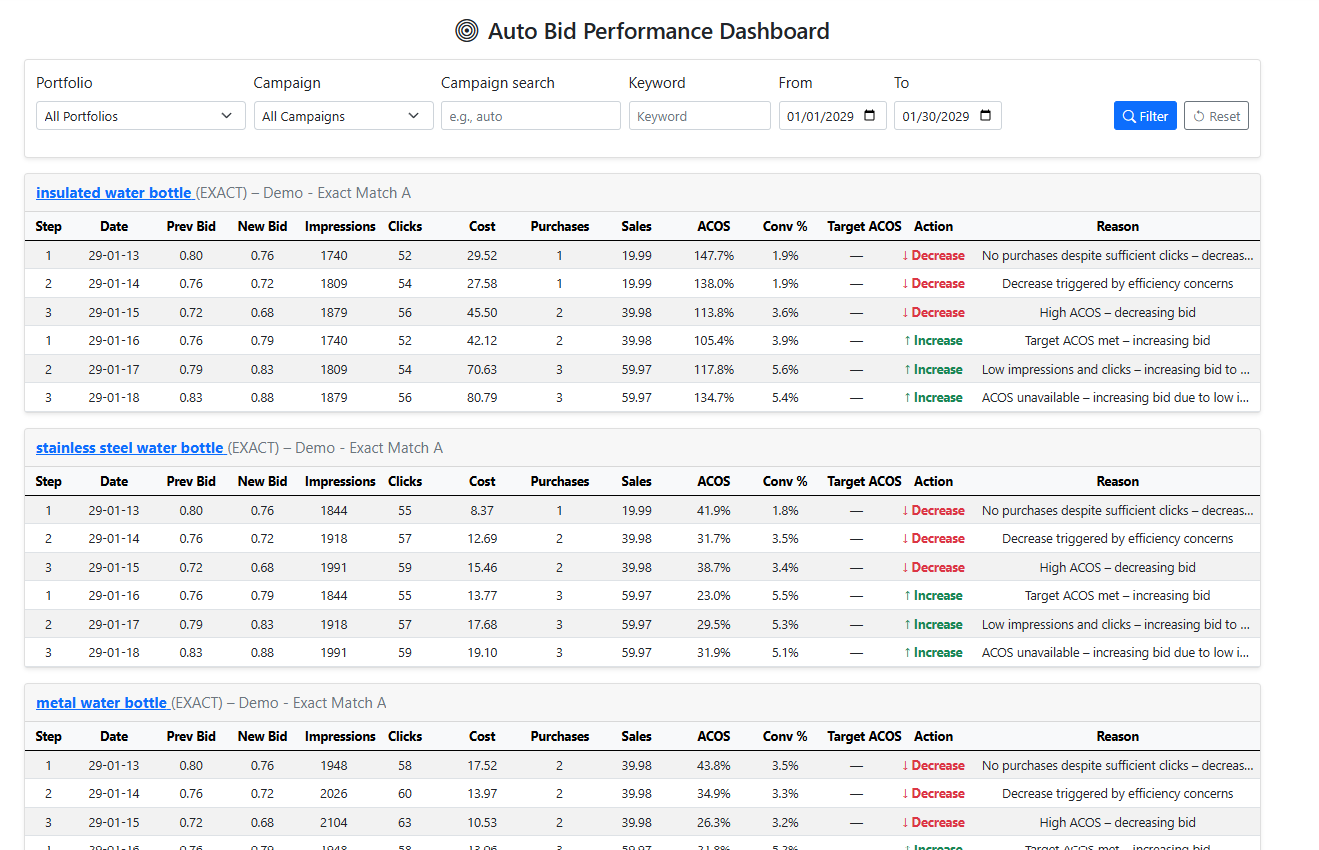Type in the Campaign search field

pyautogui.click(x=530, y=116)
